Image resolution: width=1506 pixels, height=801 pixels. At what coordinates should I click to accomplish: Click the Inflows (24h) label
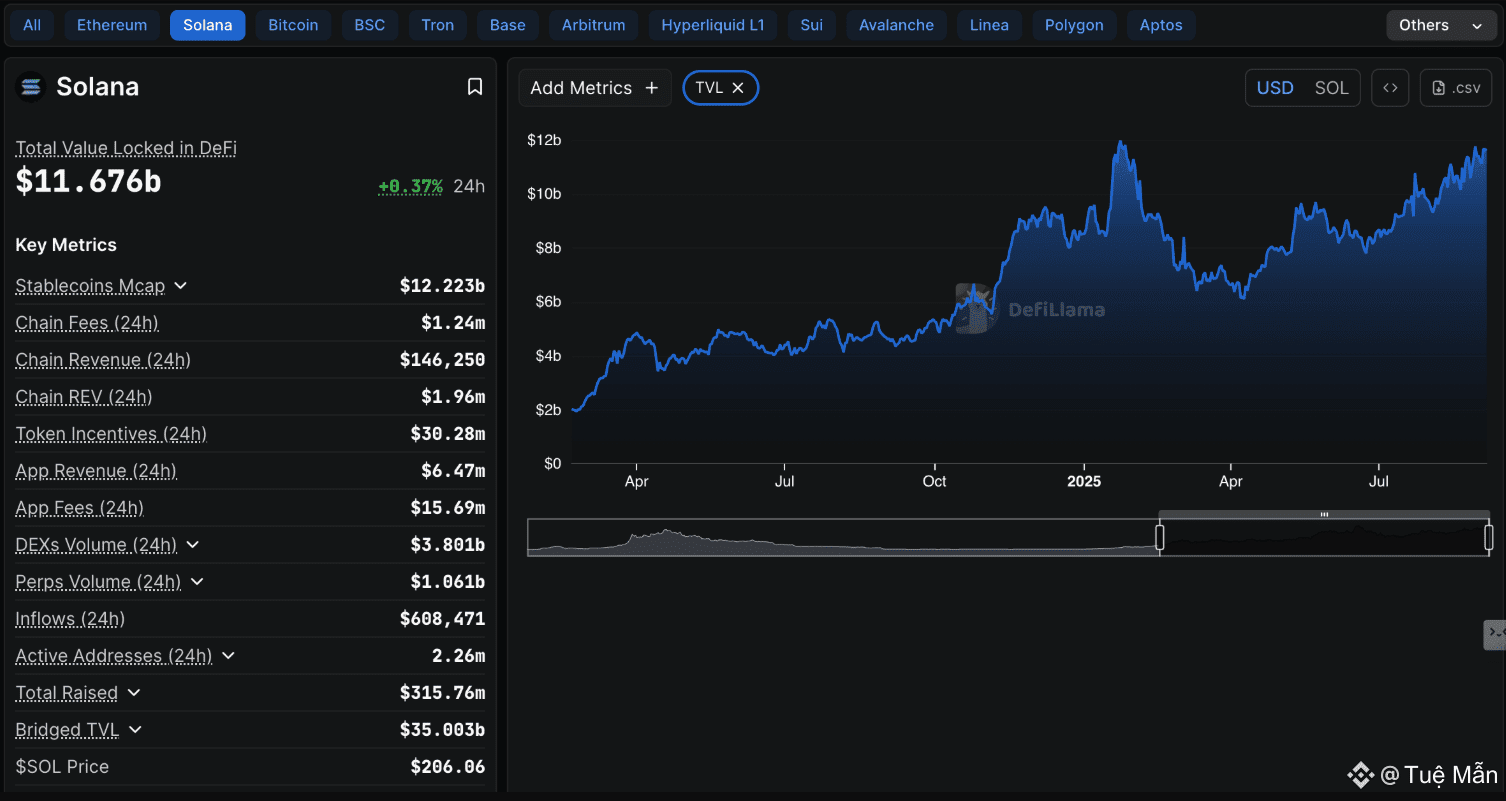coord(70,619)
